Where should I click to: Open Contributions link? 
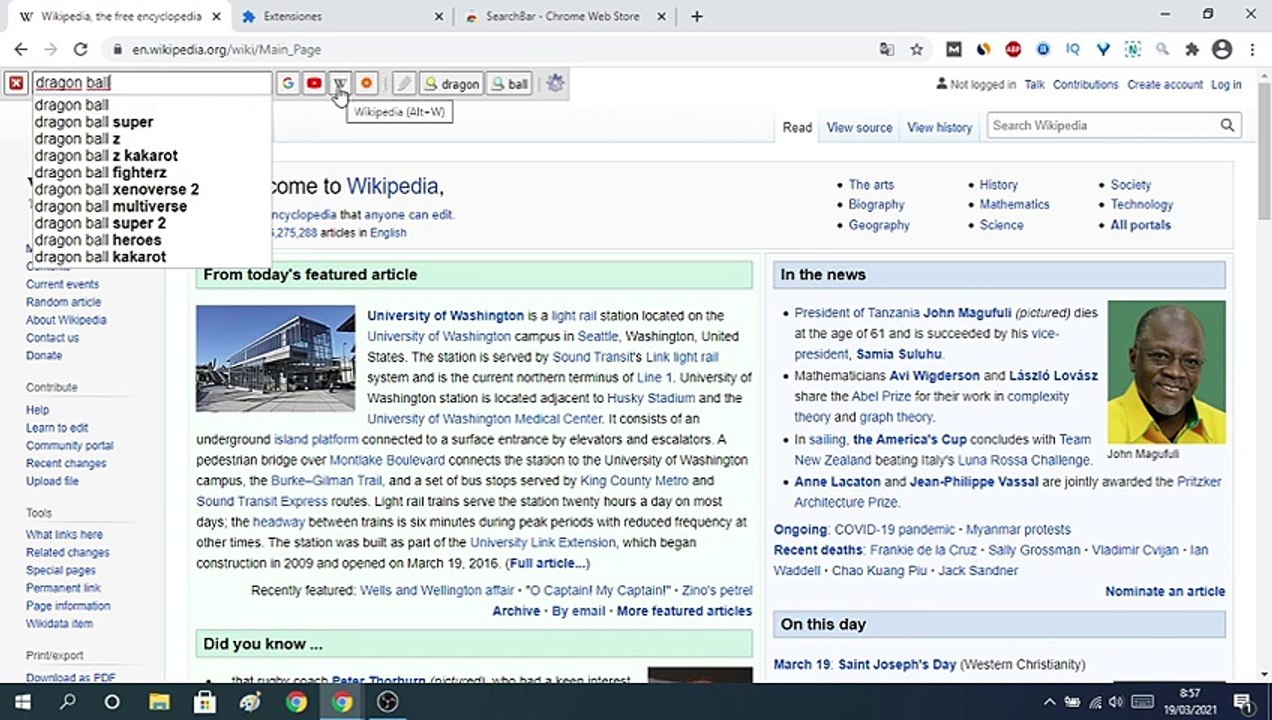tap(1085, 85)
